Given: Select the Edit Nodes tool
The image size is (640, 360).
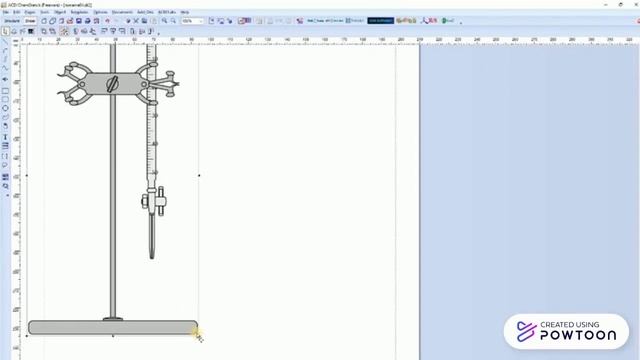Looking at the screenshot, I should coord(22,31).
